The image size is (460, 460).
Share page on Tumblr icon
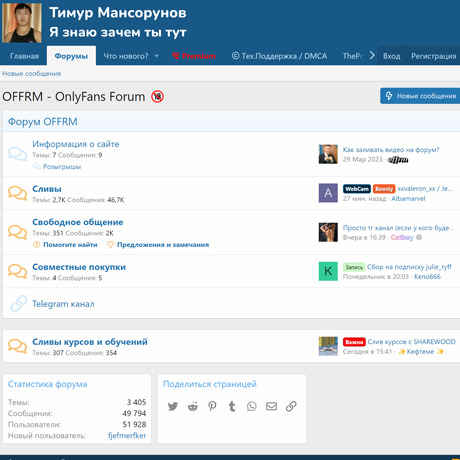232,406
